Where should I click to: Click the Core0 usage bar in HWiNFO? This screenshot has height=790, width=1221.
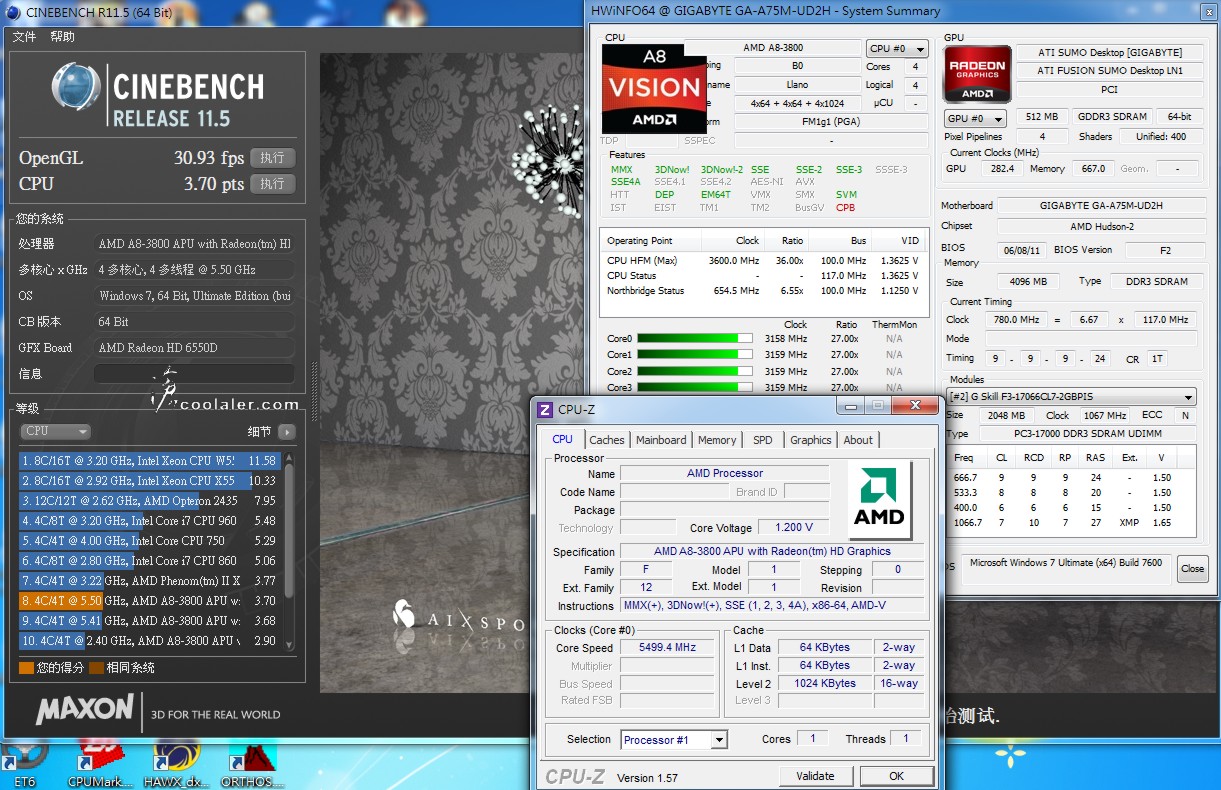[x=695, y=339]
